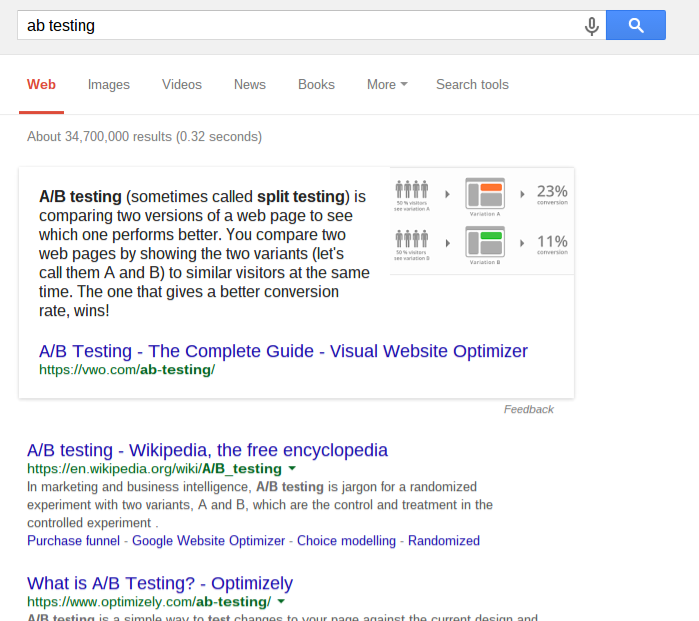The height and width of the screenshot is (621, 699).
Task: Click the blue magnifier search button
Action: 636,25
